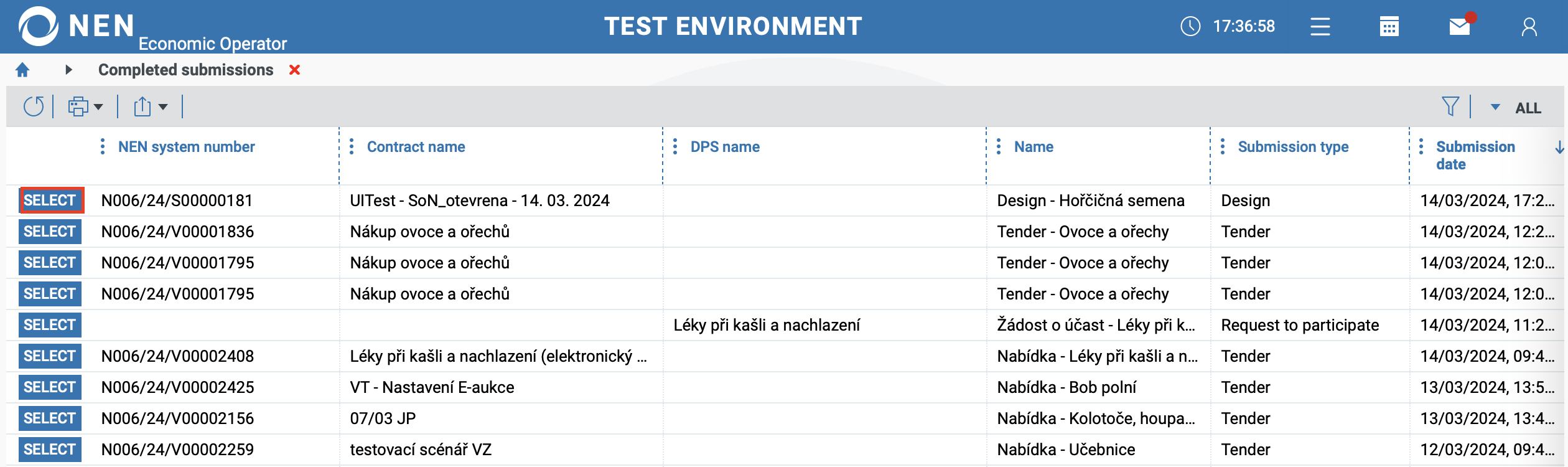Image resolution: width=1568 pixels, height=467 pixels.
Task: Expand the print options dropdown arrow
Action: pyautogui.click(x=98, y=107)
